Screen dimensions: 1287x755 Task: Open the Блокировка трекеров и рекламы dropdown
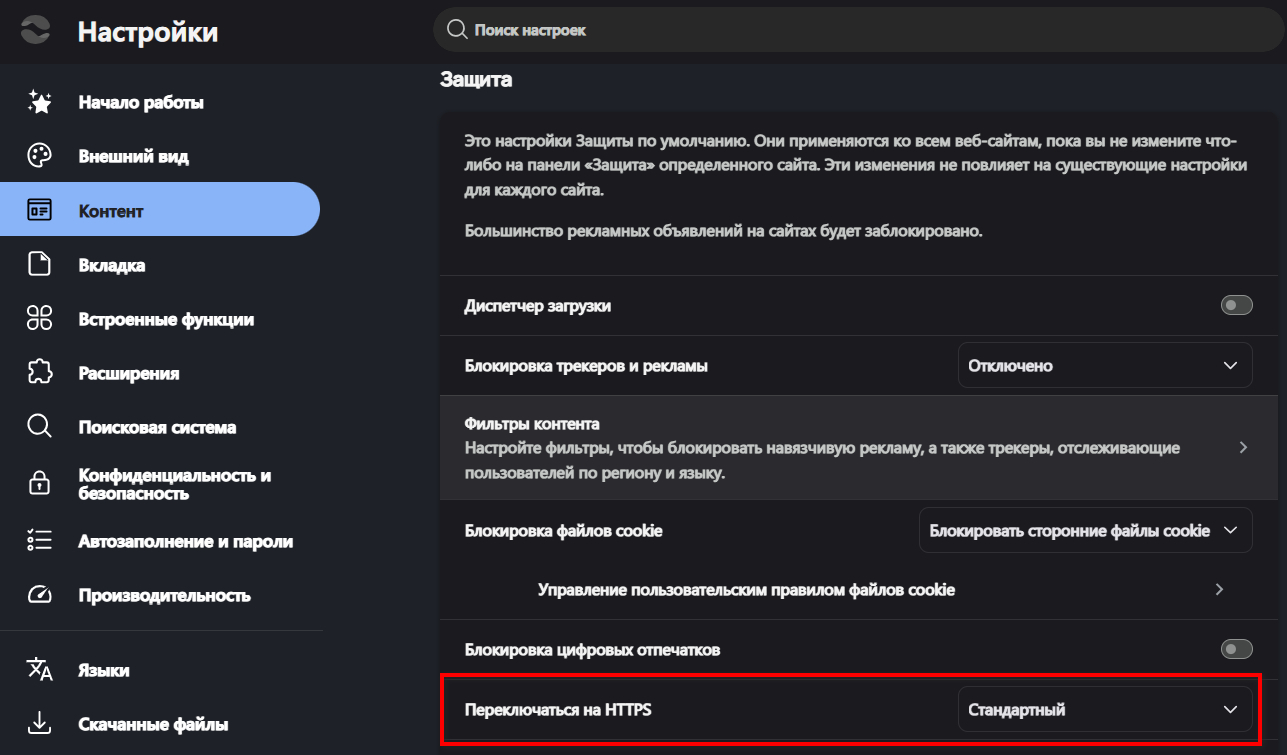pyautogui.click(x=1105, y=366)
